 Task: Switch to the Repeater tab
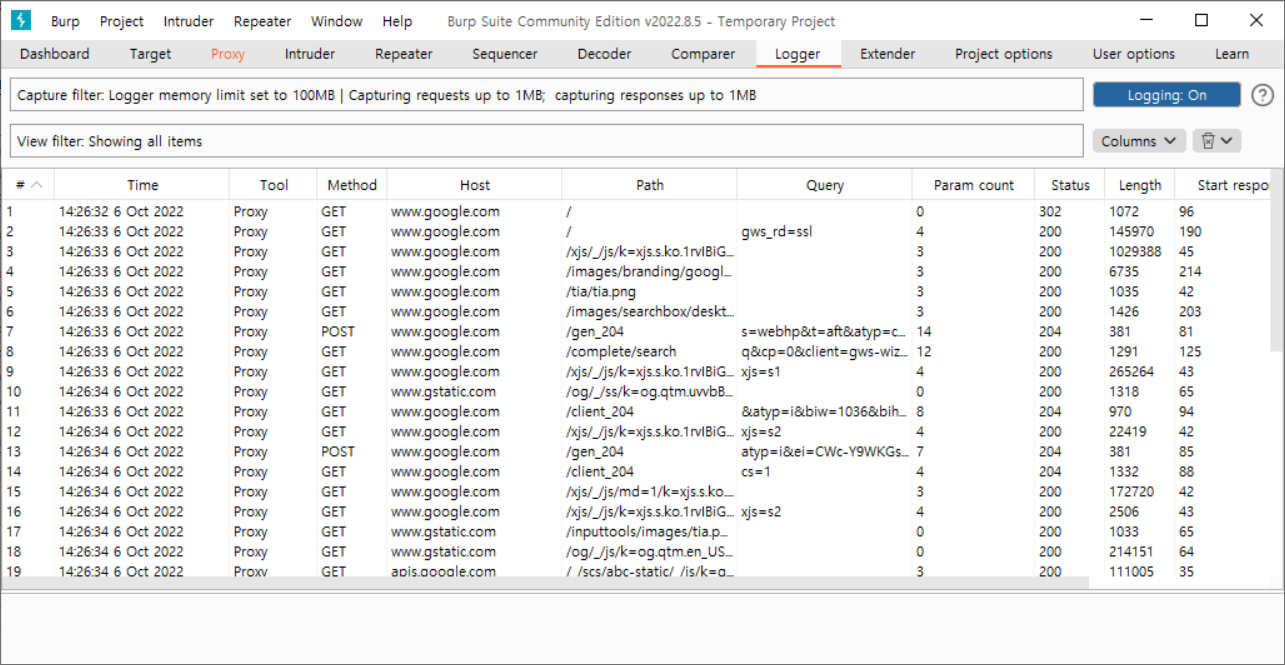click(404, 54)
